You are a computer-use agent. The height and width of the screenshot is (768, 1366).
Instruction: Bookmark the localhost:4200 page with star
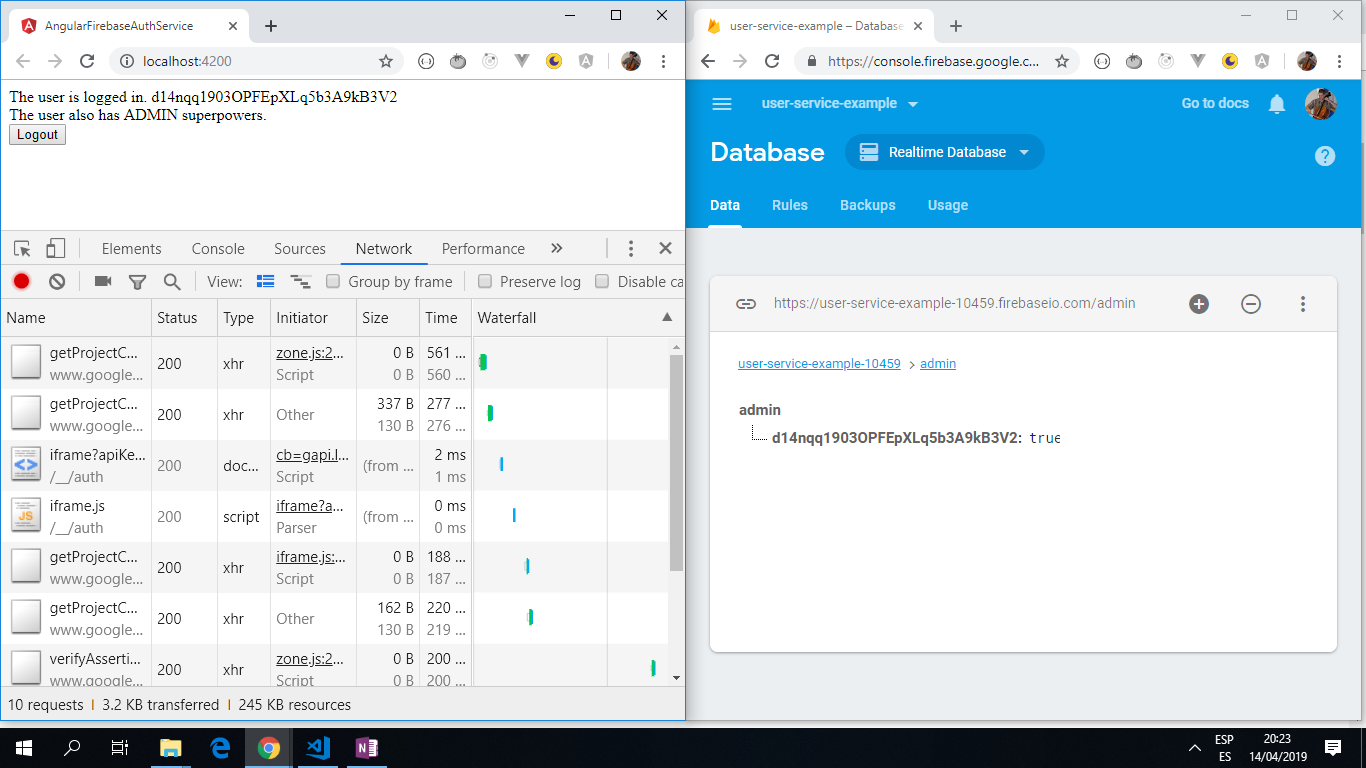pos(386,61)
